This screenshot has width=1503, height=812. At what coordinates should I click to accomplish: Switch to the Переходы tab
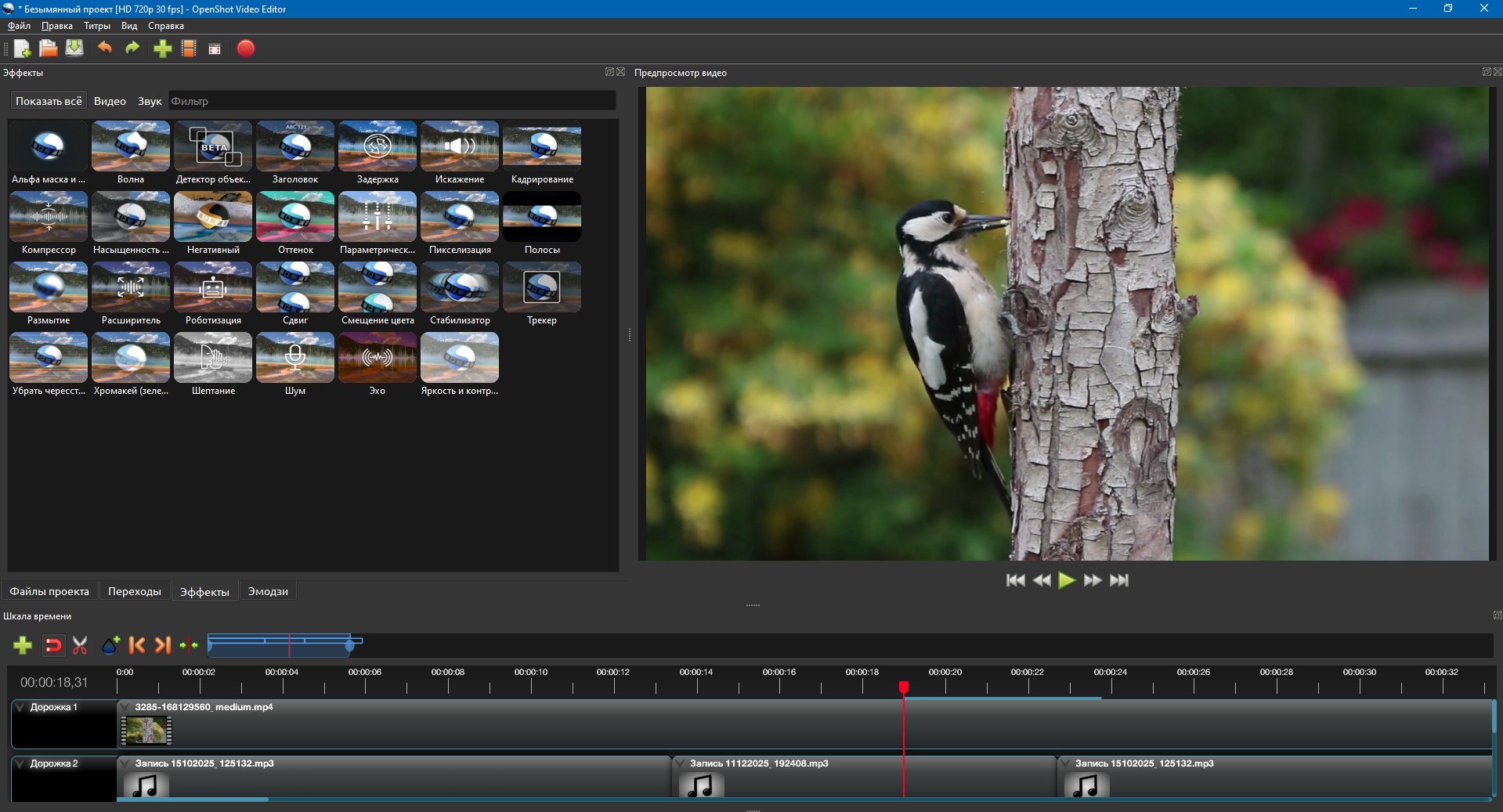(135, 591)
